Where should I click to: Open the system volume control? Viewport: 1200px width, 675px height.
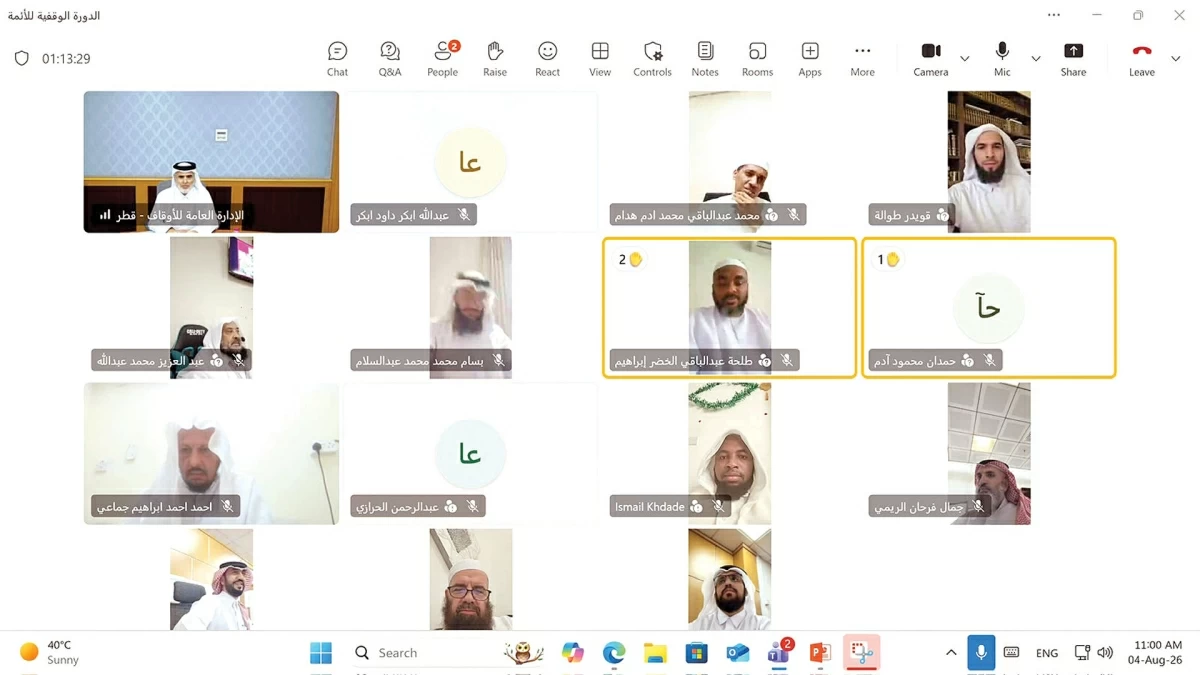point(1105,653)
